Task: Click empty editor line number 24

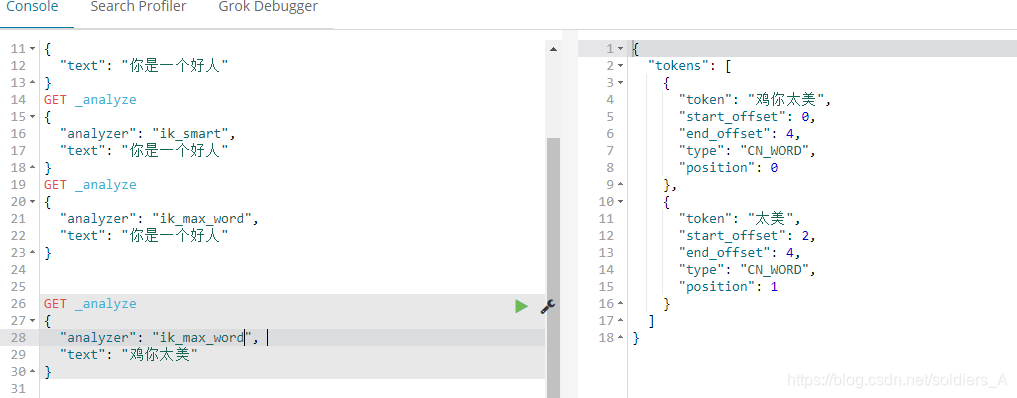Action: click(x=18, y=270)
